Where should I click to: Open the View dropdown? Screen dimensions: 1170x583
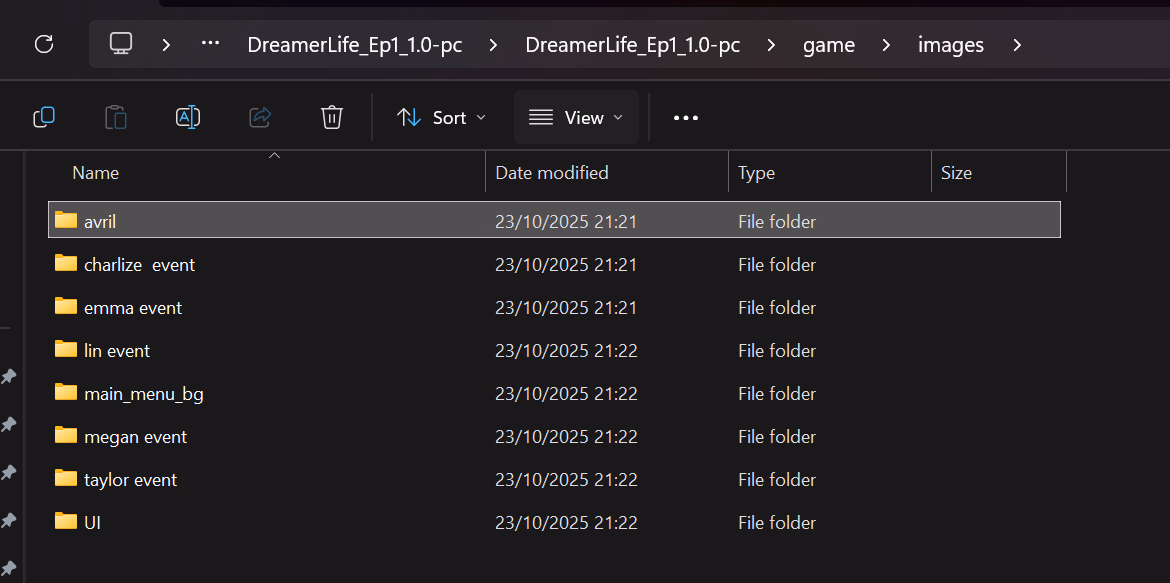click(576, 117)
